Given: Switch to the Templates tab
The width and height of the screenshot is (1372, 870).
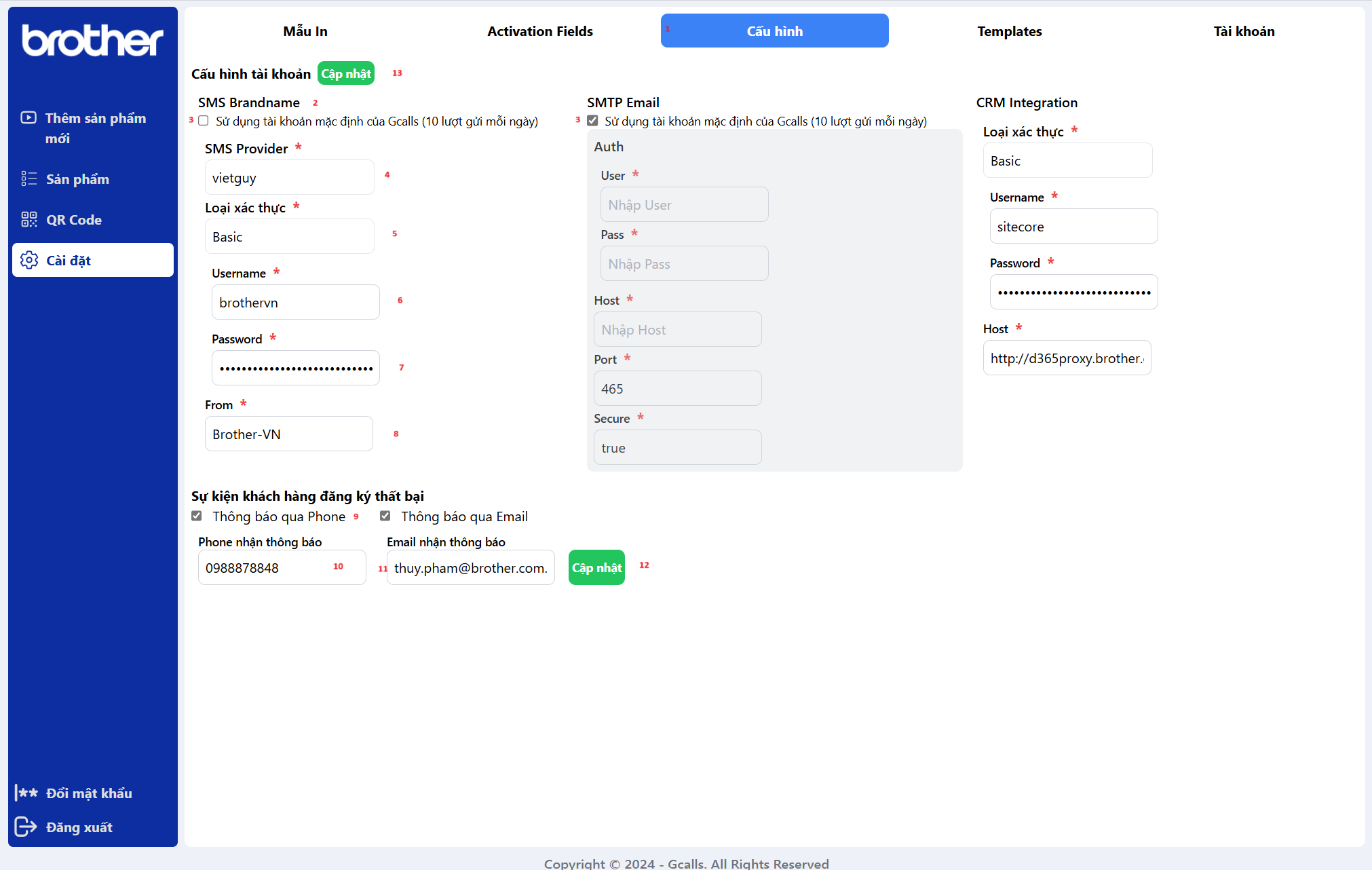Looking at the screenshot, I should click(1009, 31).
